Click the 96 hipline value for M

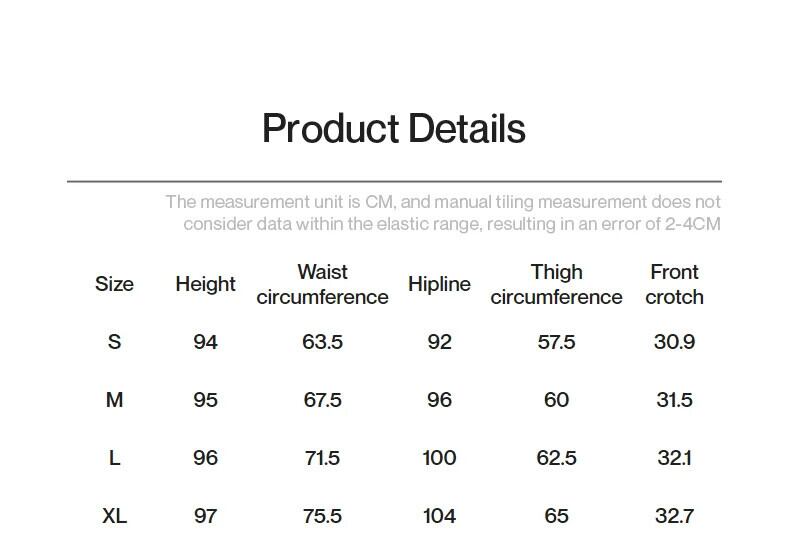[x=439, y=400]
